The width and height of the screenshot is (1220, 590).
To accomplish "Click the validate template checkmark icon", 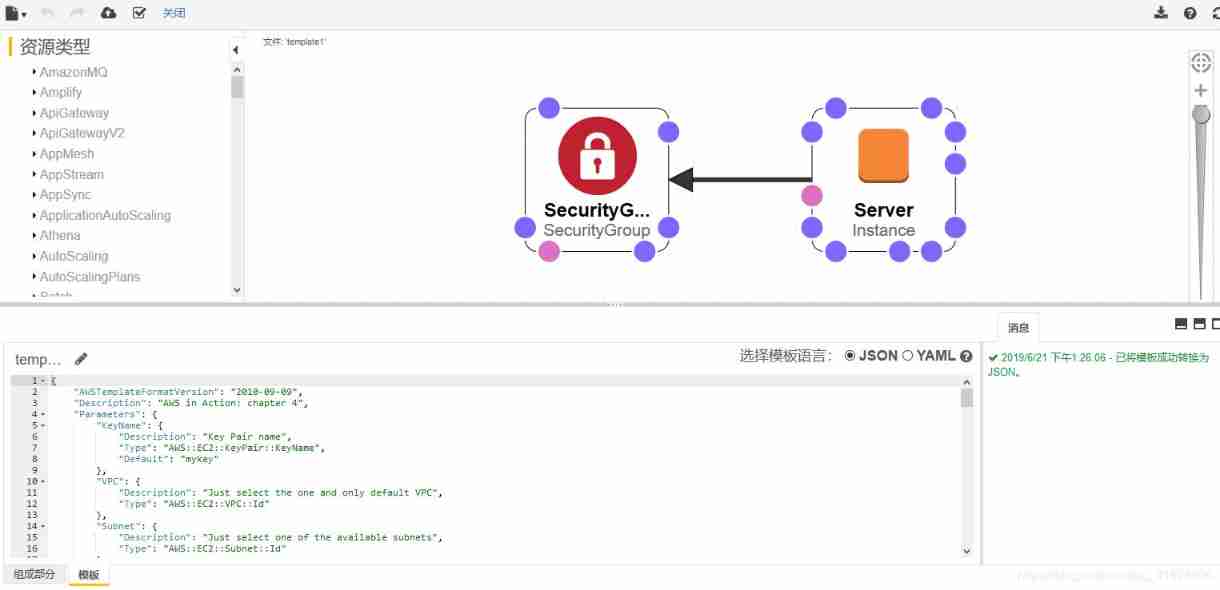I will point(139,13).
